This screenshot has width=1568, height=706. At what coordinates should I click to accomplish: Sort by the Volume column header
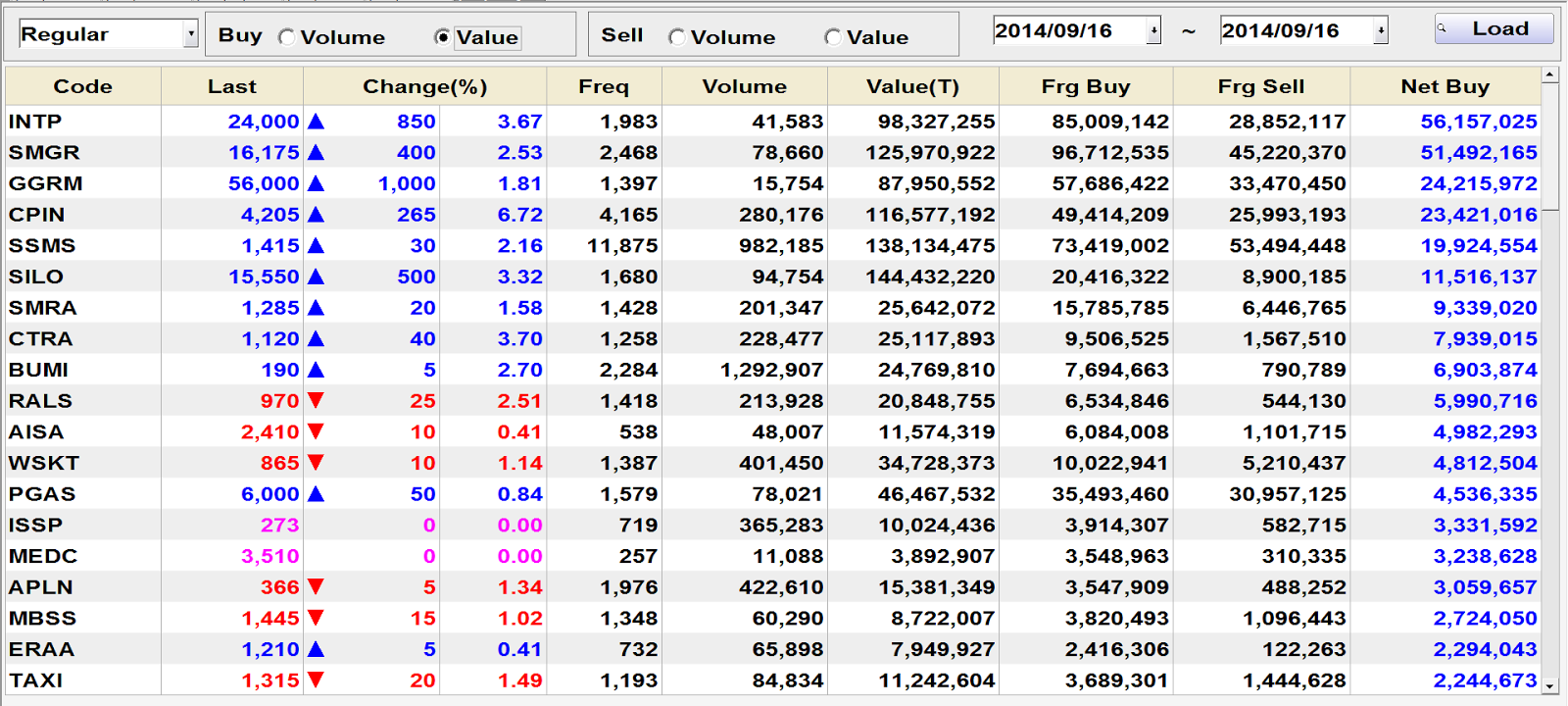[745, 86]
